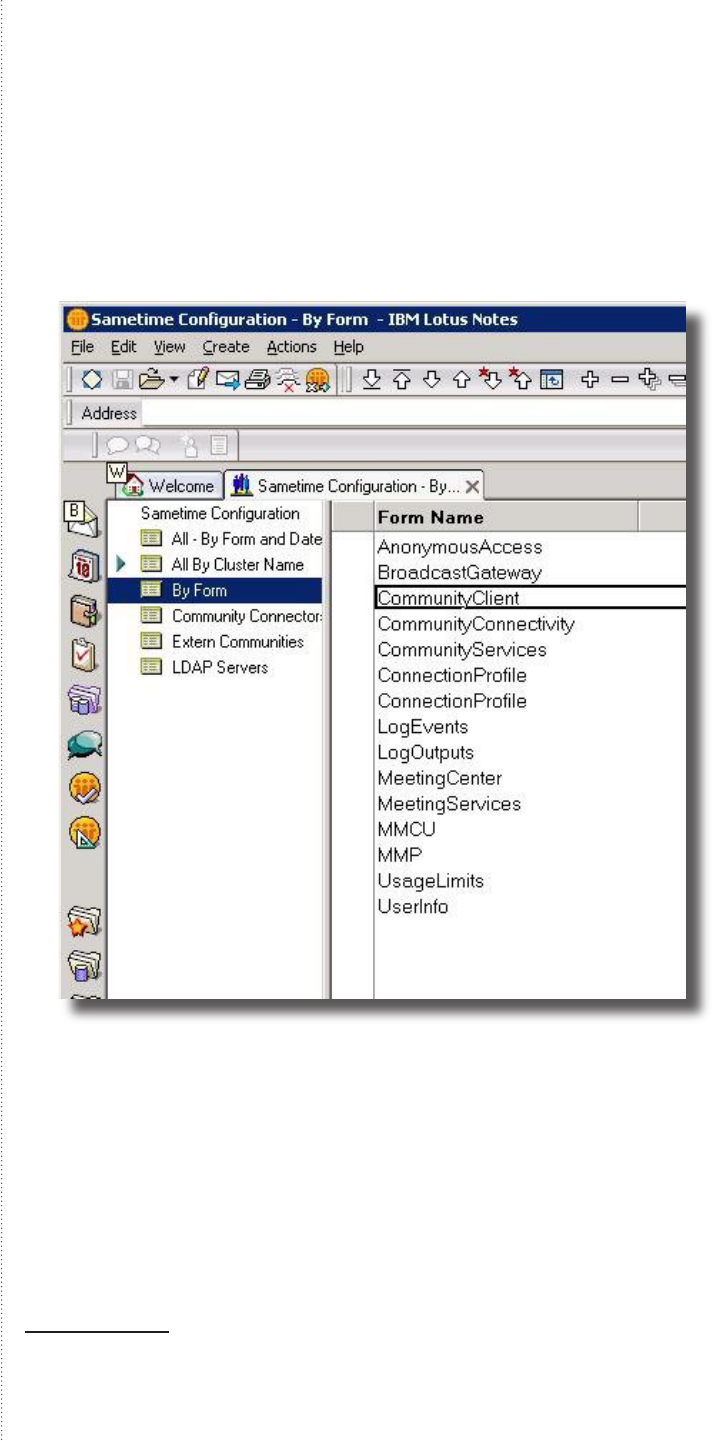Select Community Connector view
This screenshot has height=1441, width=713.
click(231, 616)
